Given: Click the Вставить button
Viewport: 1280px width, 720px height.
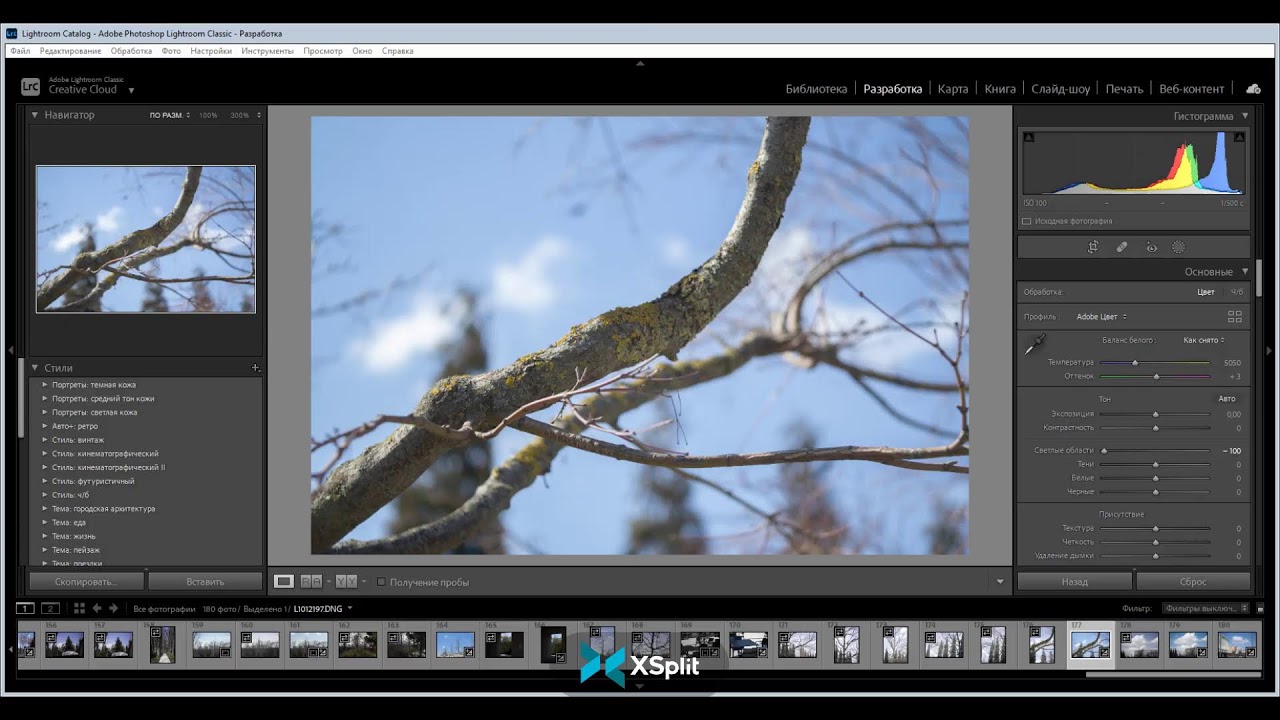Looking at the screenshot, I should (205, 581).
